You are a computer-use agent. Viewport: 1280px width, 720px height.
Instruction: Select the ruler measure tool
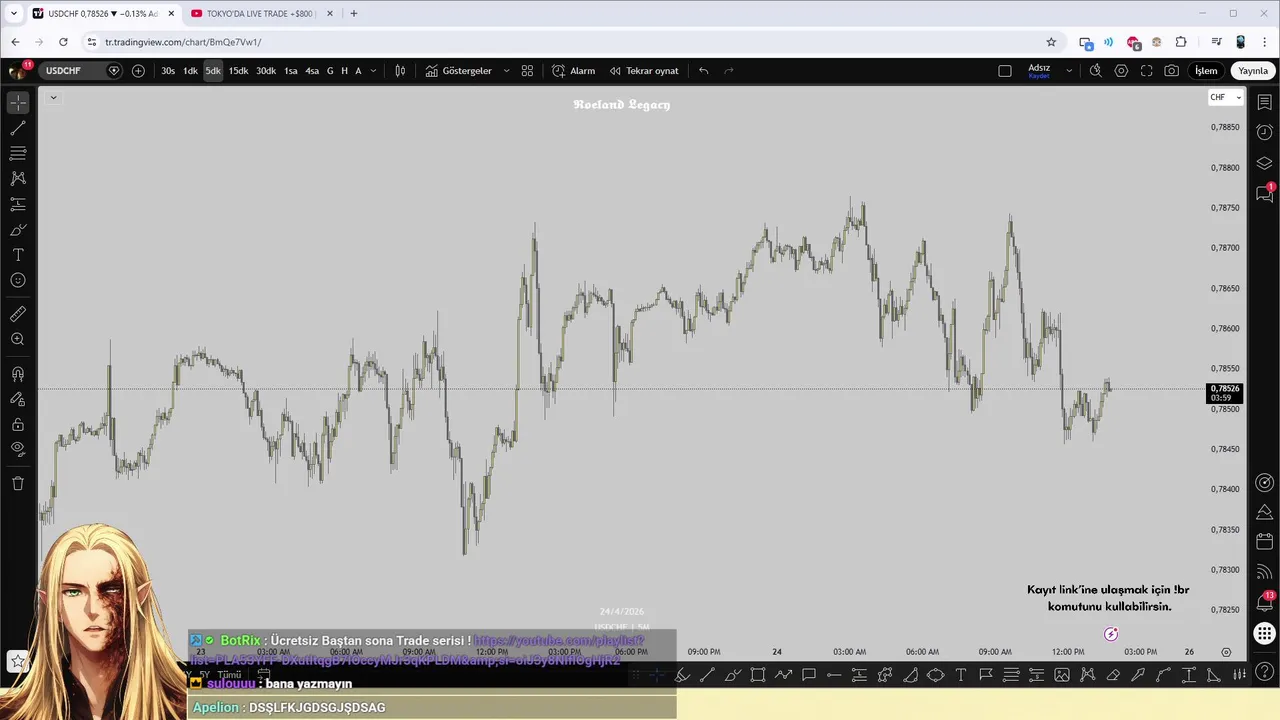(18, 314)
